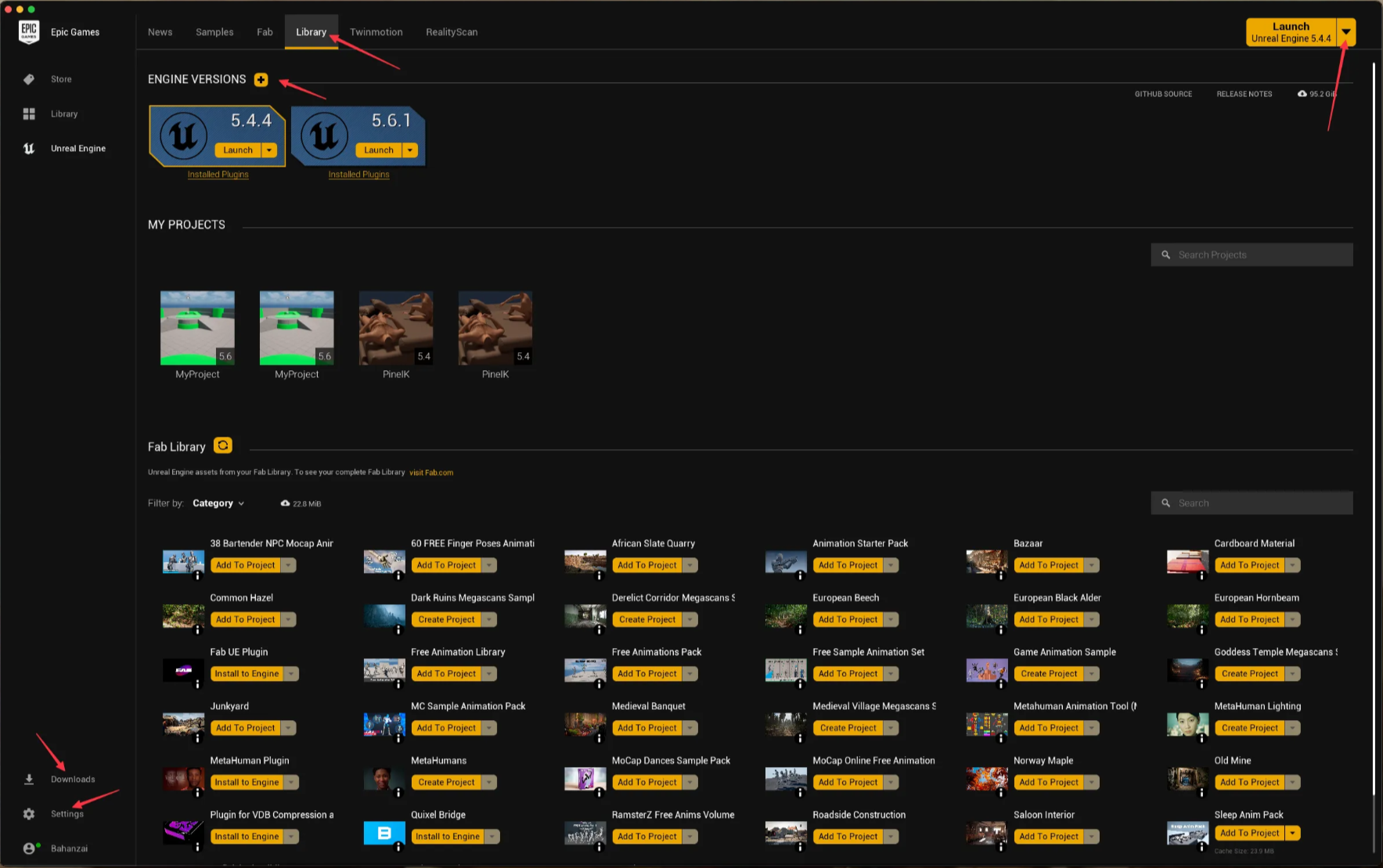Add Saloon Interior to a project
The height and width of the screenshot is (868, 1383).
1049,837
